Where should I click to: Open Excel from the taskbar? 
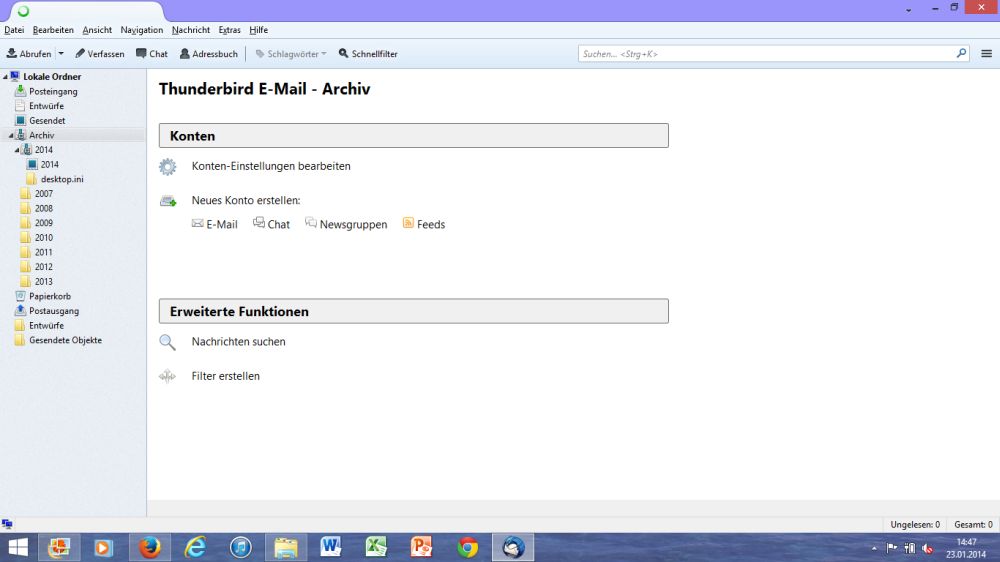pos(376,548)
